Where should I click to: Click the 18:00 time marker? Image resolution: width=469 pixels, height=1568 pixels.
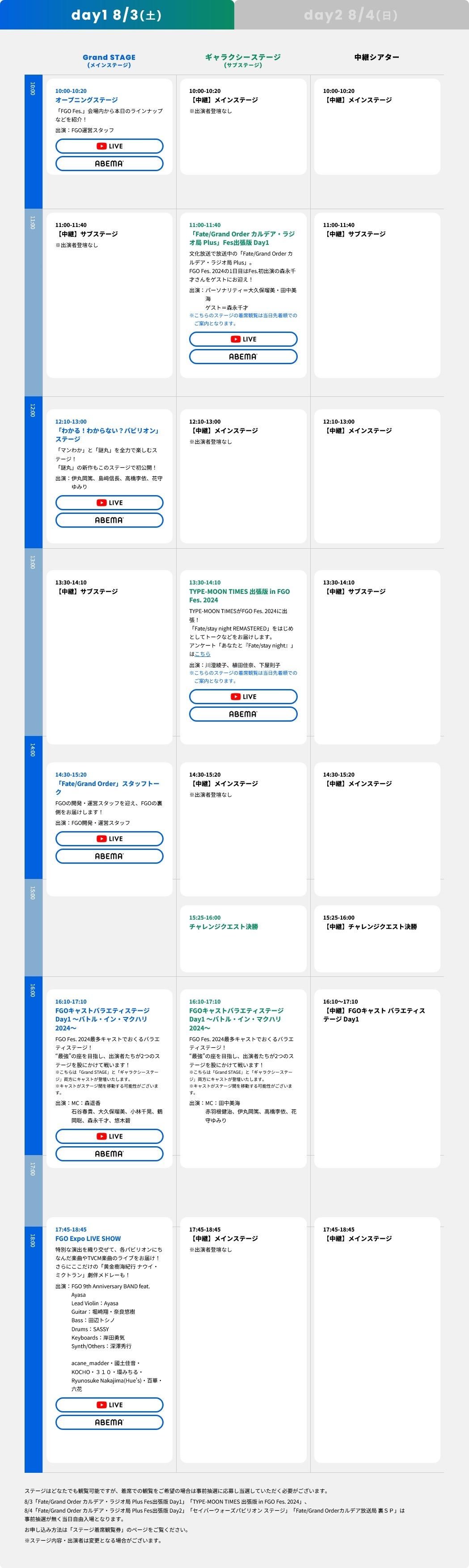pos(33,1240)
